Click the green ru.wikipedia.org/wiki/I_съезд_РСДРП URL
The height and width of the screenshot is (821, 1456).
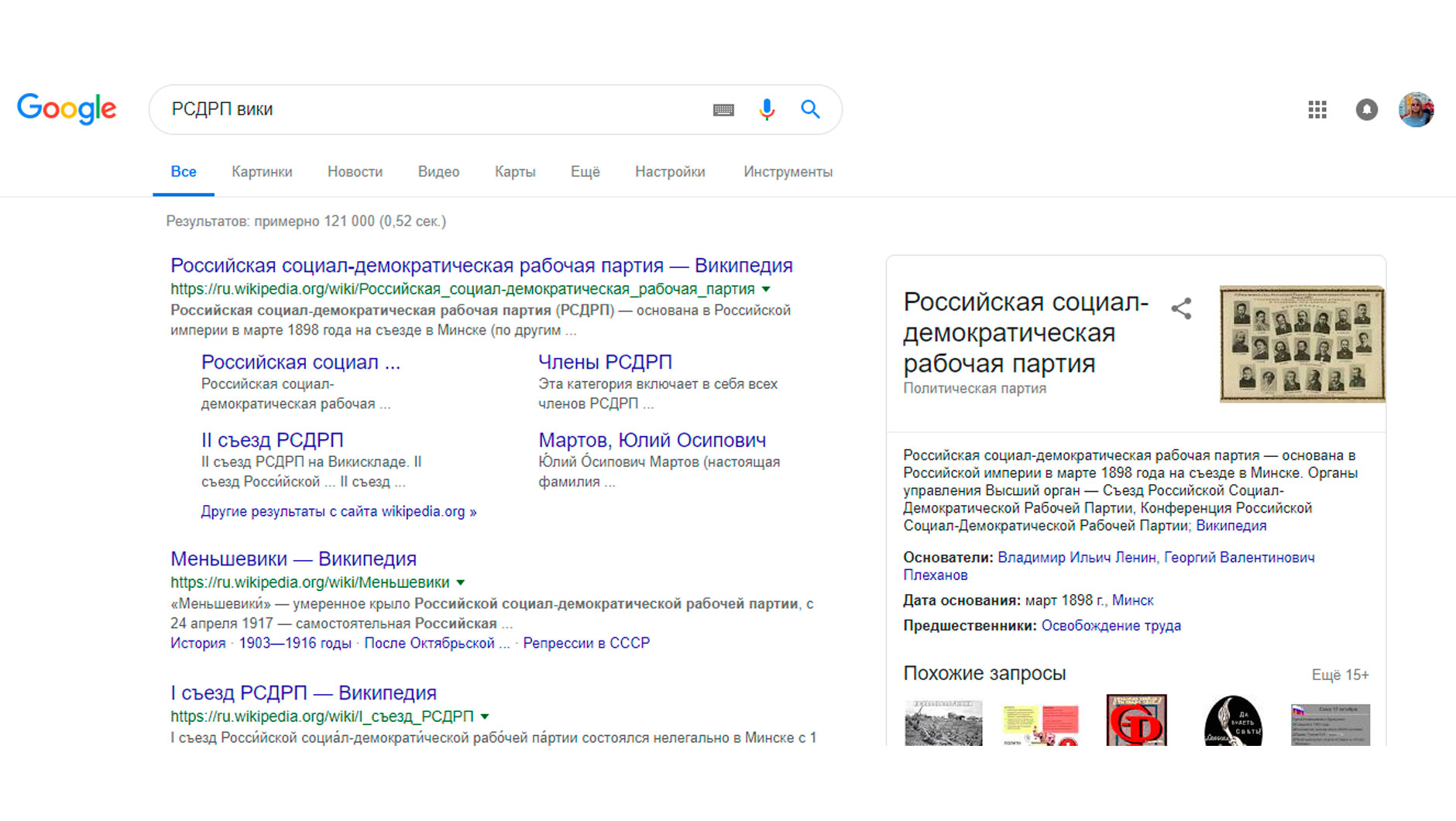click(322, 716)
